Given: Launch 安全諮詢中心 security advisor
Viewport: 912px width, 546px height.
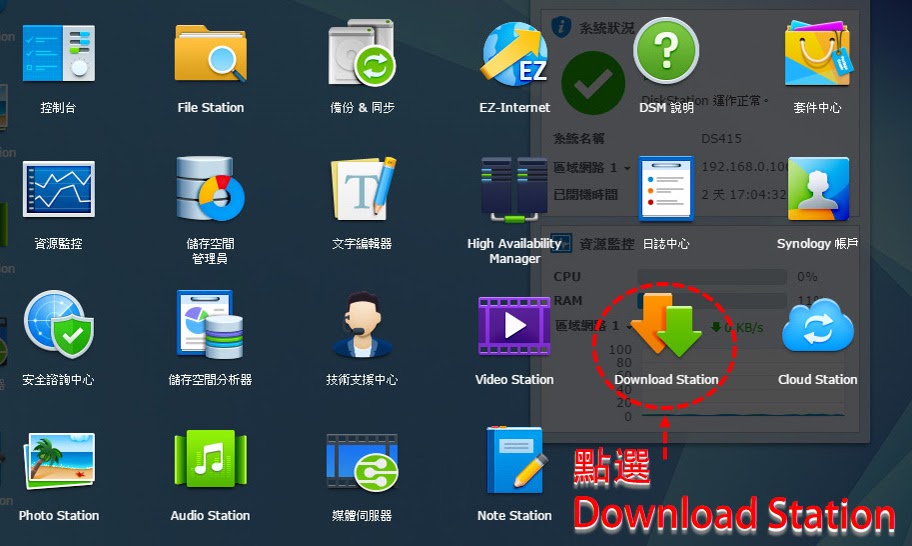Looking at the screenshot, I should point(58,324).
